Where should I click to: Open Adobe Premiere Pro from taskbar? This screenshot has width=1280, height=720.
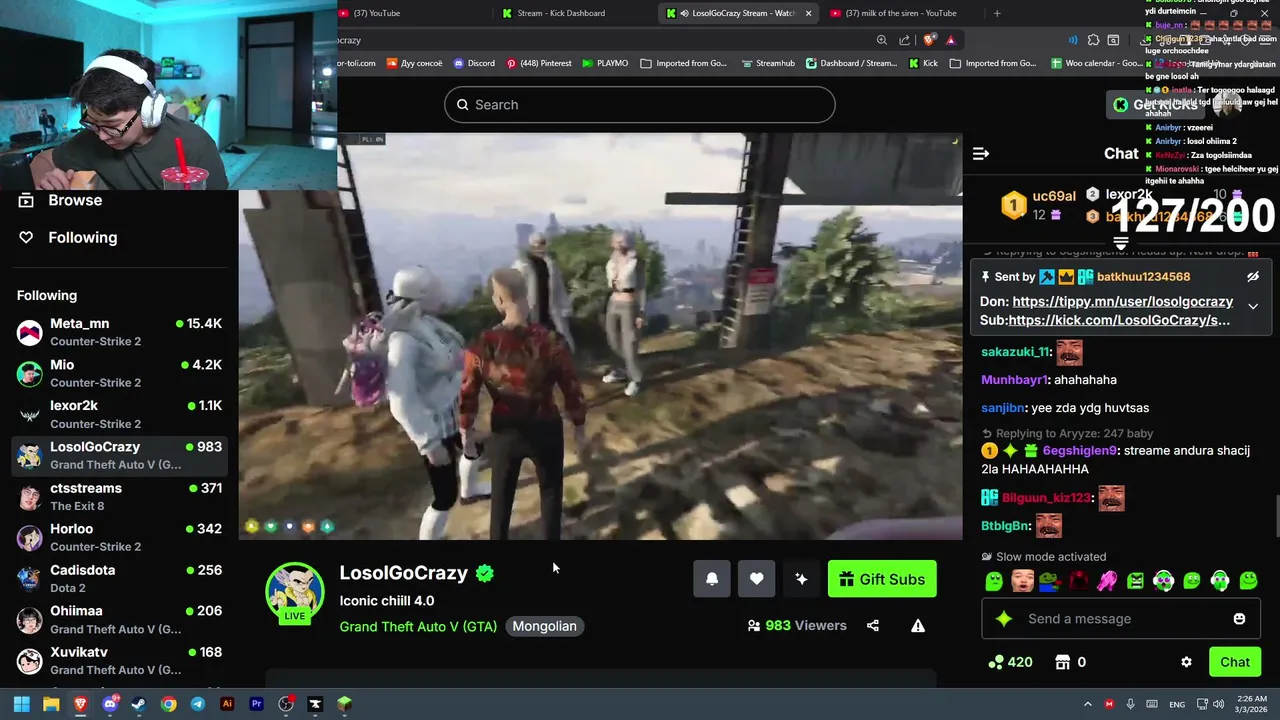256,704
